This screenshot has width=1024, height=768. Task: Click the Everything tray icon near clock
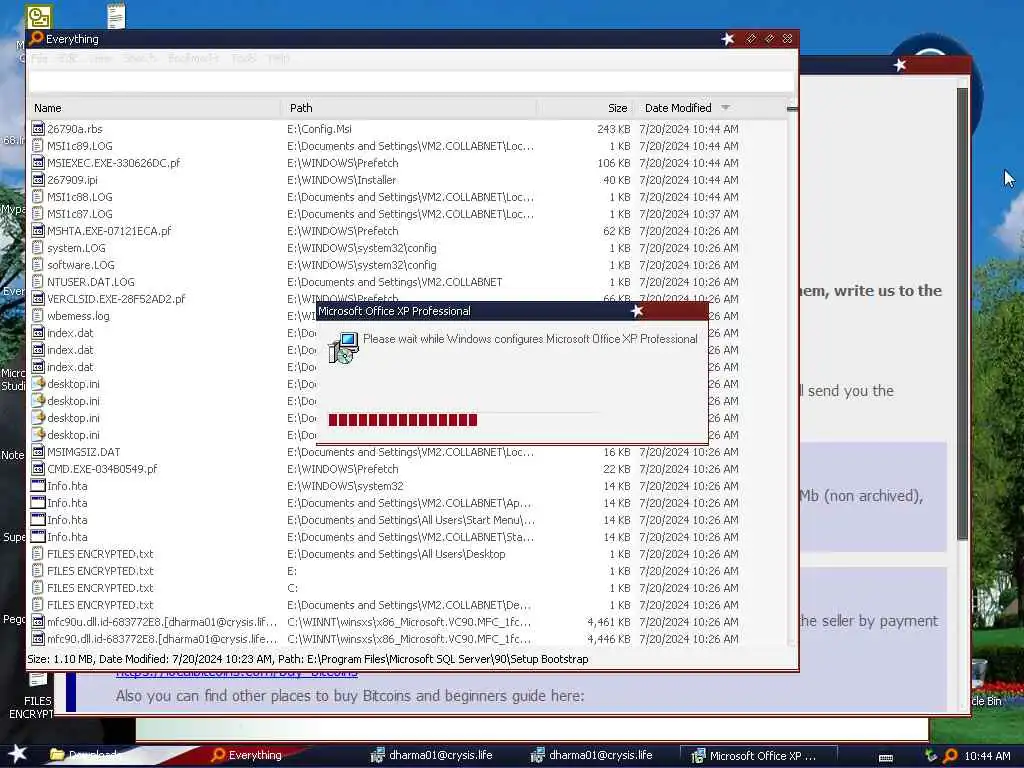[x=950, y=756]
